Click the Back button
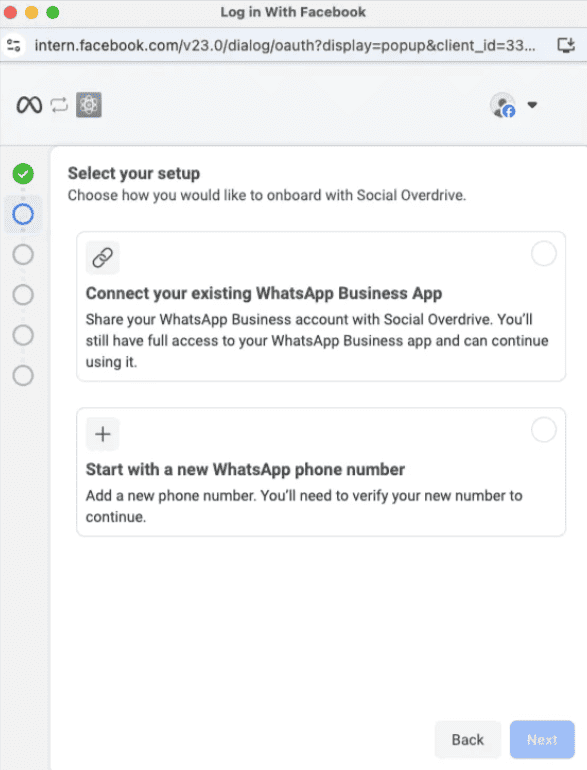587x770 pixels. tap(468, 740)
